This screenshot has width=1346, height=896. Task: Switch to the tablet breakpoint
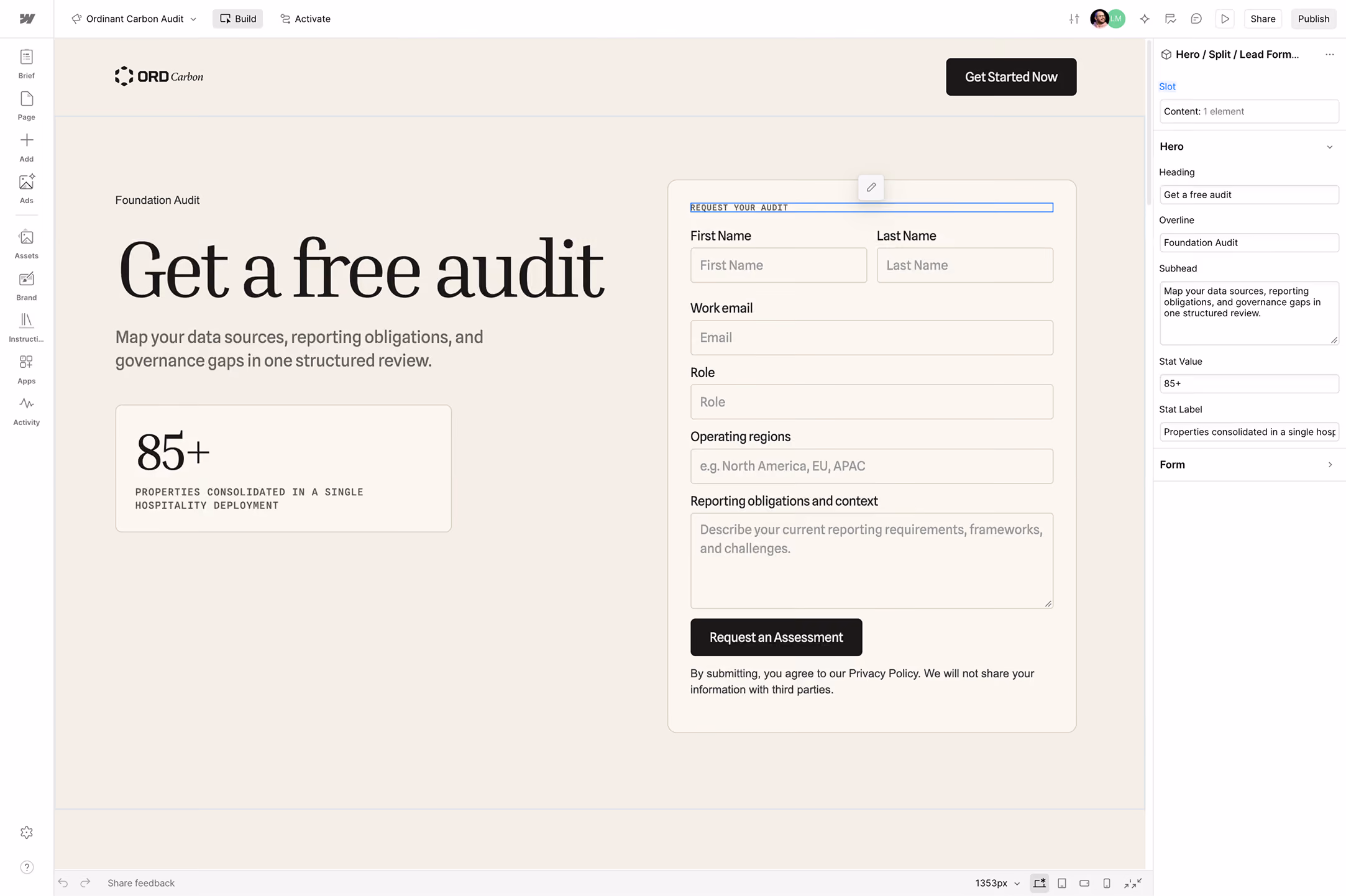[1062, 883]
